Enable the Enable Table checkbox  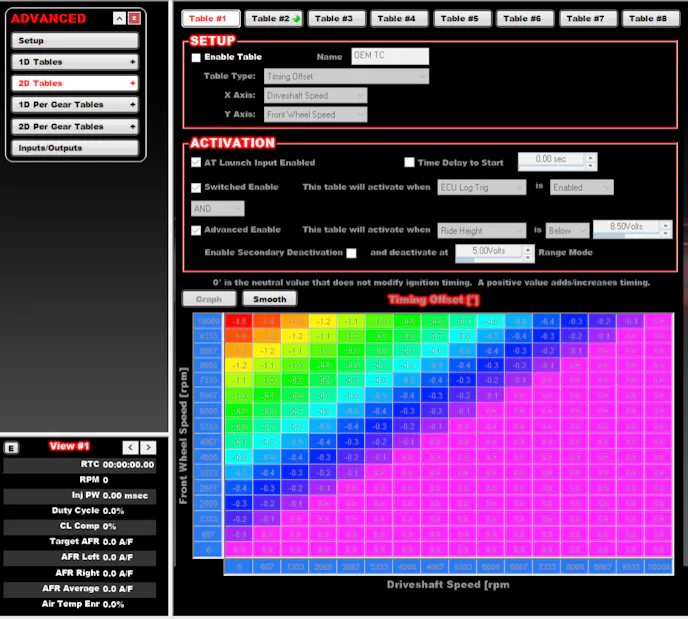196,58
